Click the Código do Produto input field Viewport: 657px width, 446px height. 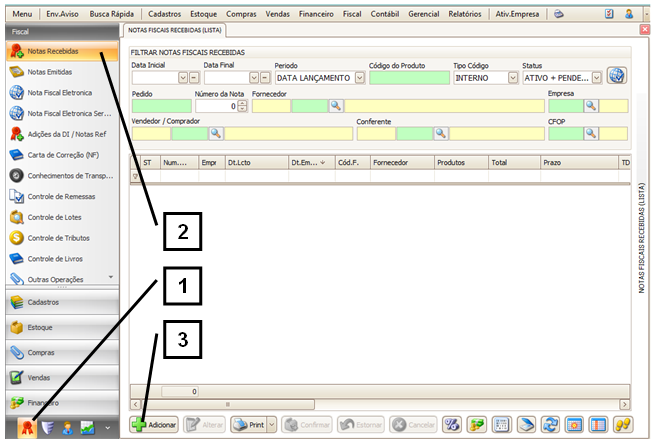click(x=408, y=77)
